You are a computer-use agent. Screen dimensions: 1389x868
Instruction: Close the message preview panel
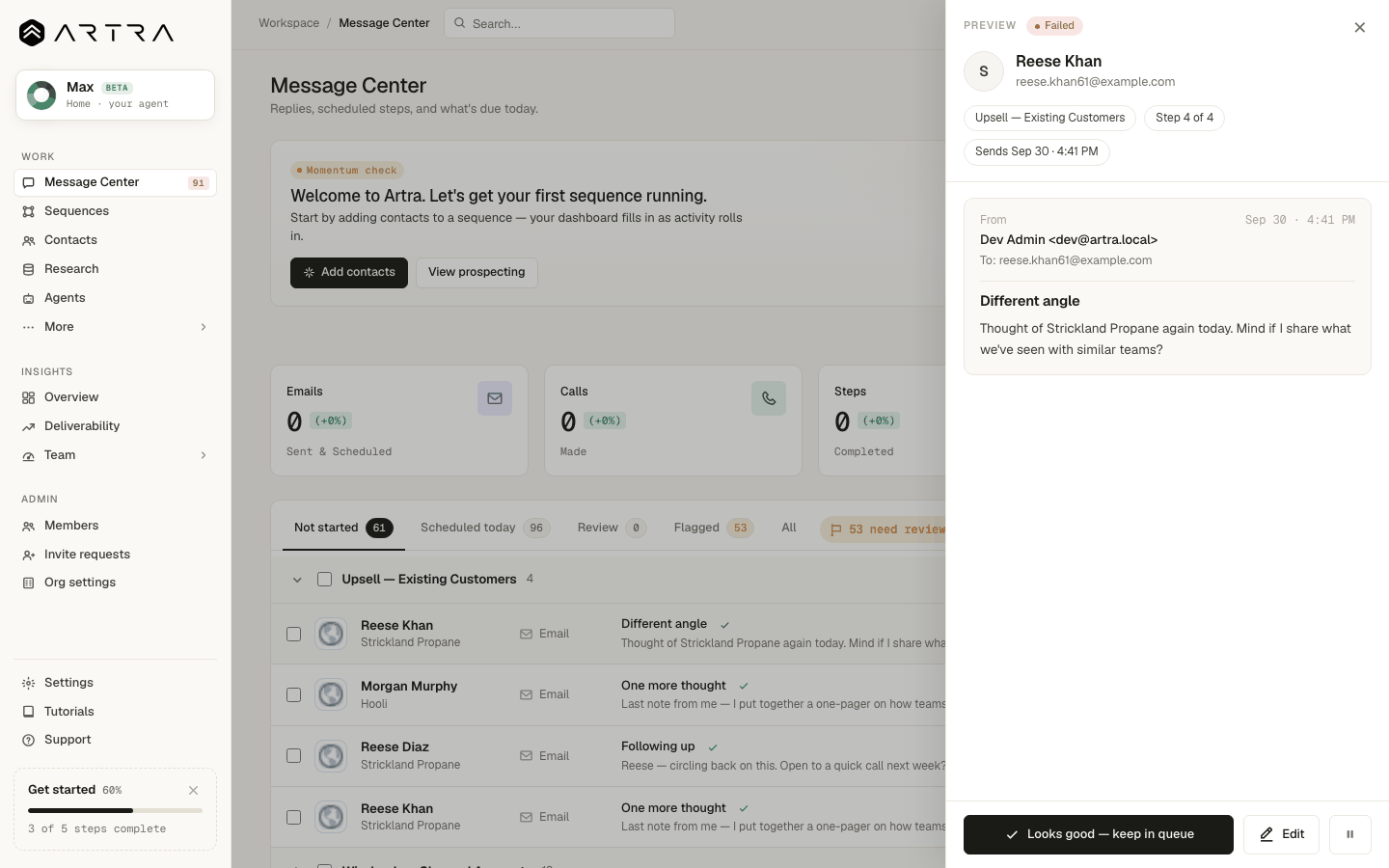[1360, 27]
